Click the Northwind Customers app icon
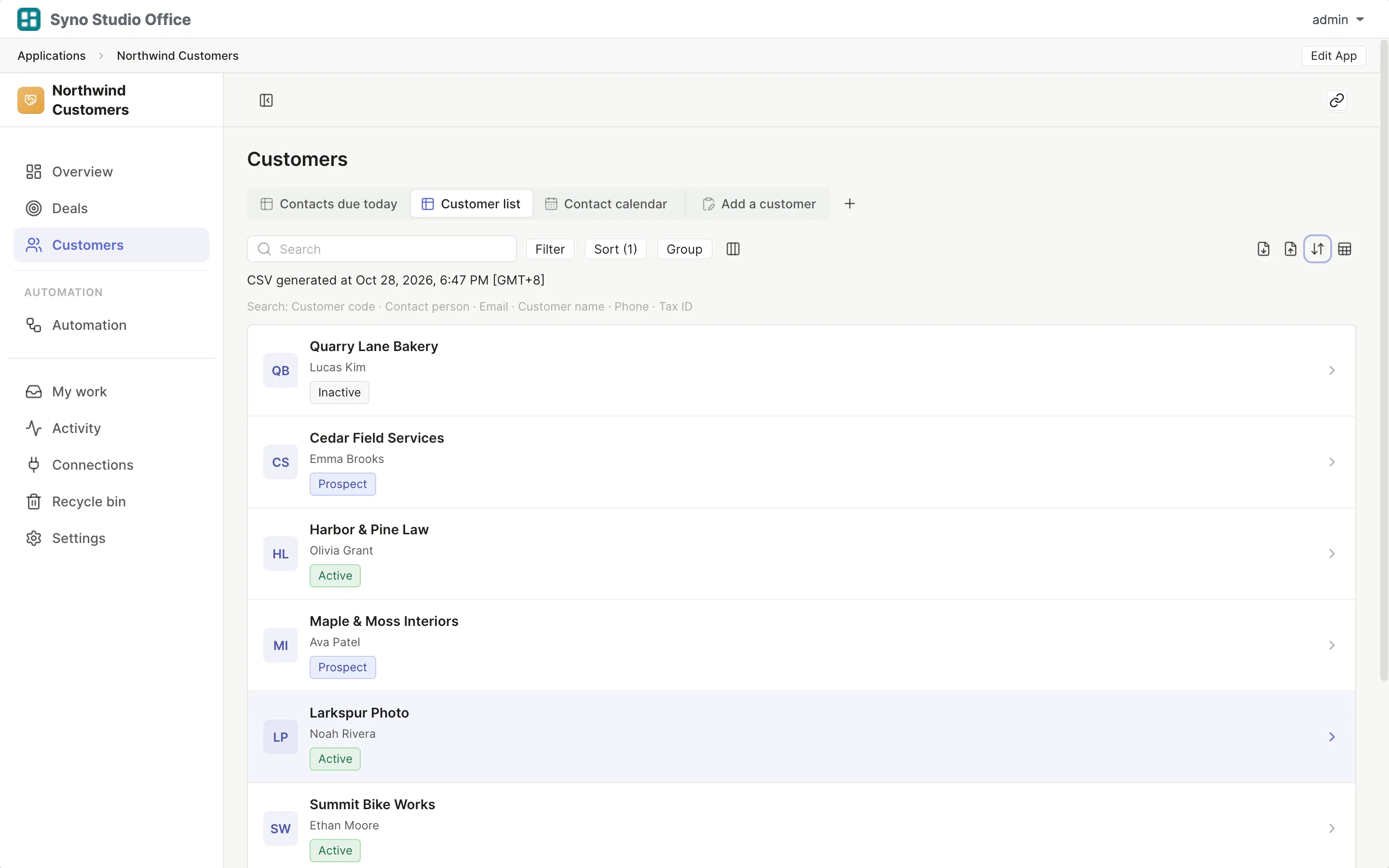The width and height of the screenshot is (1389, 868). click(x=31, y=100)
